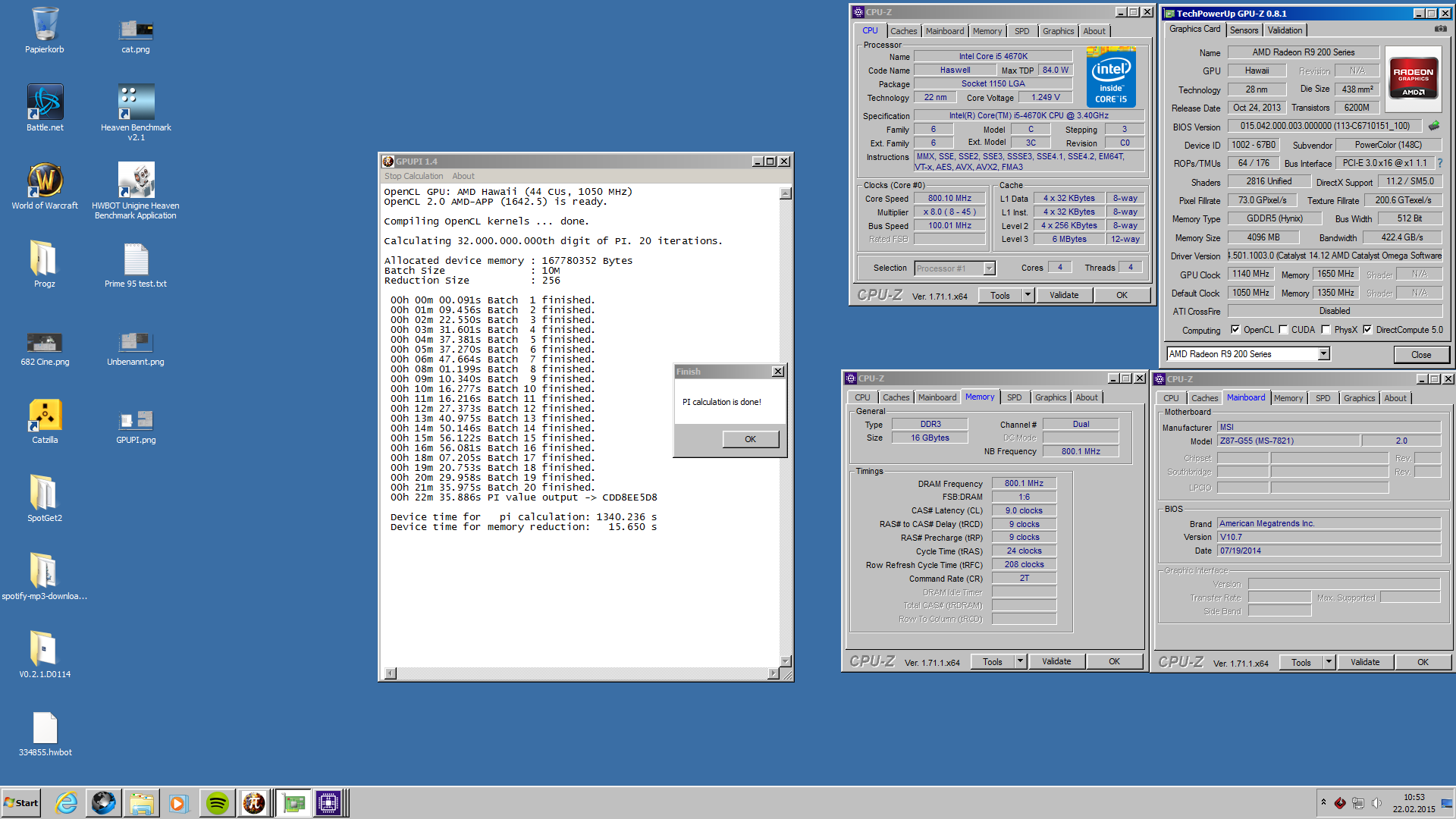Viewport: 1456px width, 819px height.
Task: Expand the GPU-Z graphics card selection dropdown
Action: click(1323, 354)
